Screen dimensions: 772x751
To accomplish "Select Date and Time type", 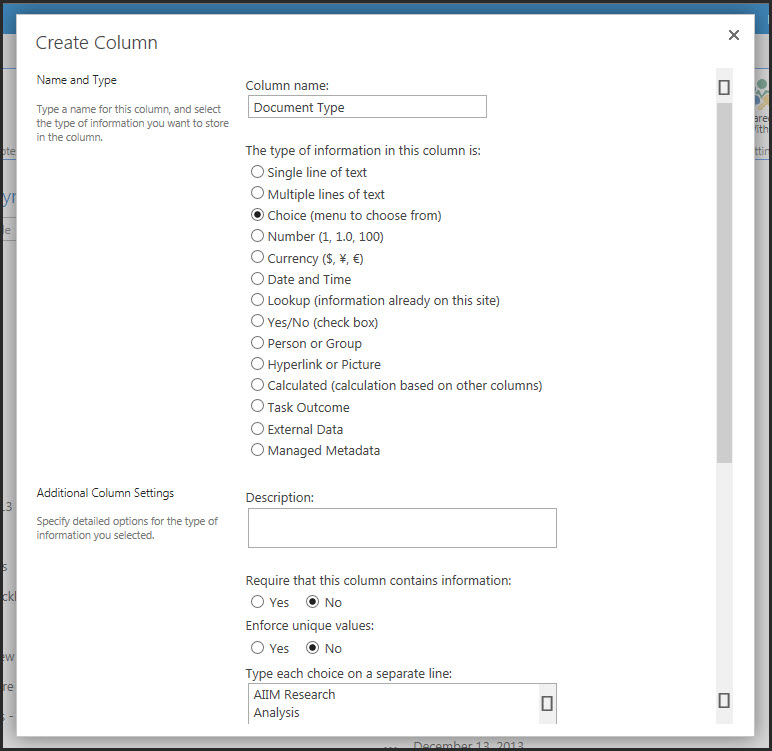I will point(258,279).
